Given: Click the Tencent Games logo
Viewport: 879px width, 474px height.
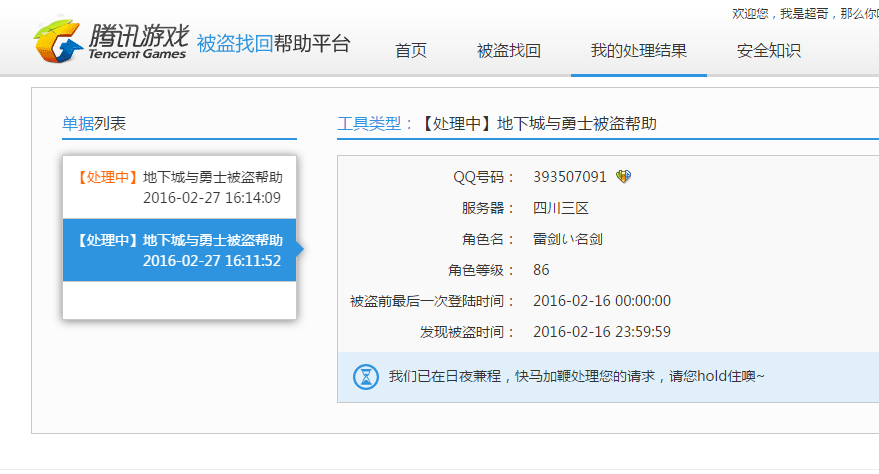Looking at the screenshot, I should click(110, 41).
